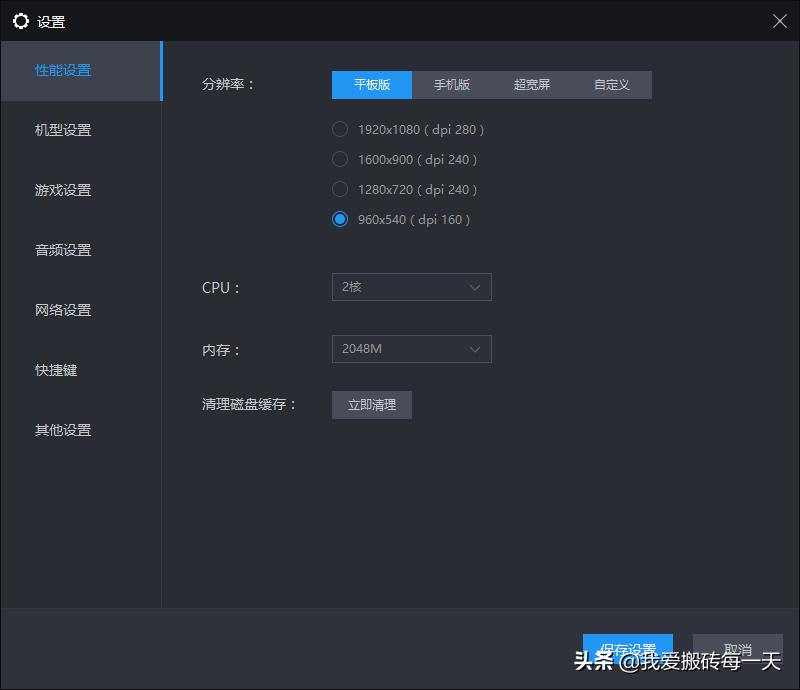
Task: Switch to the 超宽屏 resolution tab
Action: pyautogui.click(x=531, y=85)
